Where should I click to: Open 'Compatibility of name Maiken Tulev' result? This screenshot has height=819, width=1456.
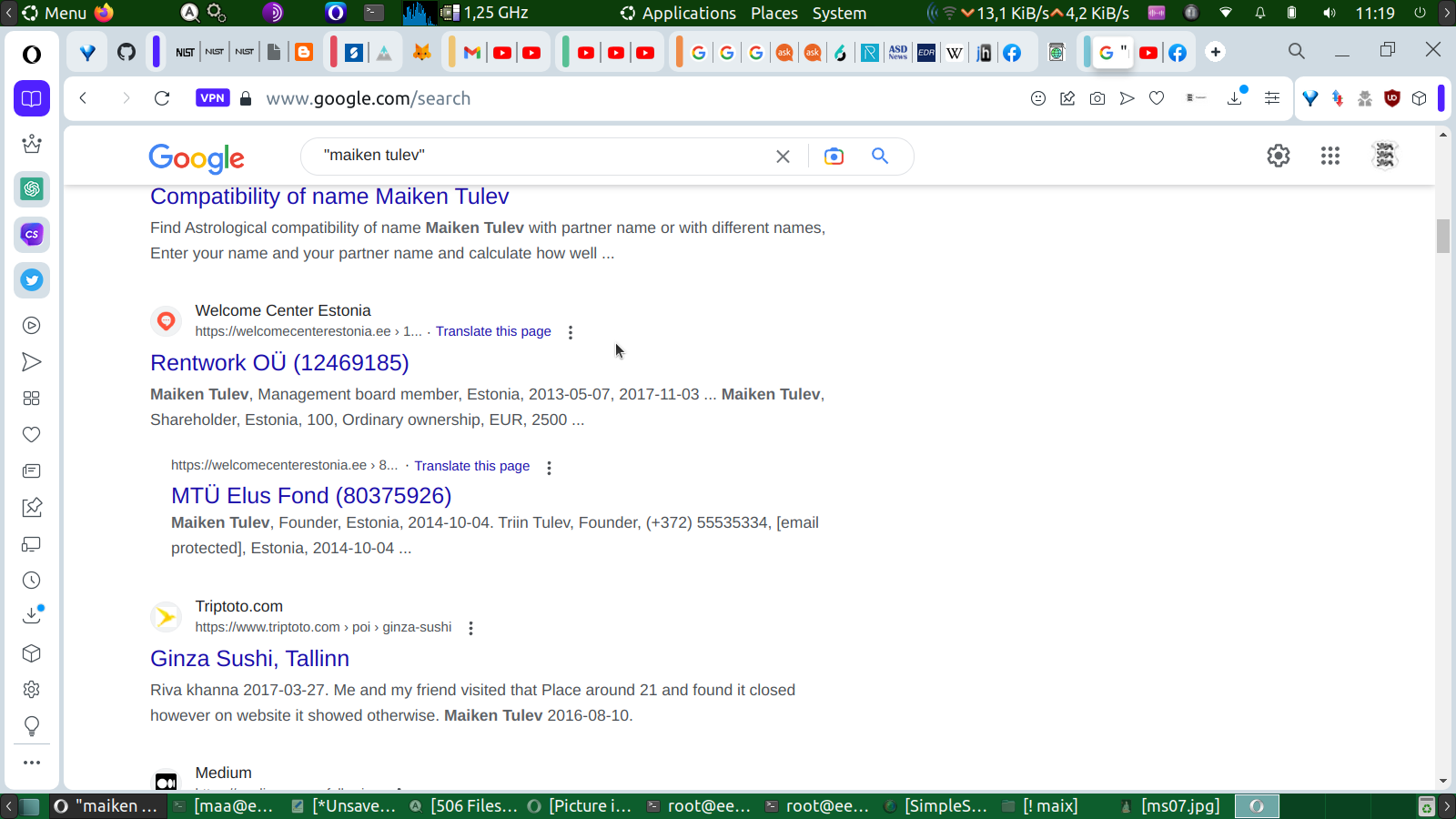[x=329, y=197]
